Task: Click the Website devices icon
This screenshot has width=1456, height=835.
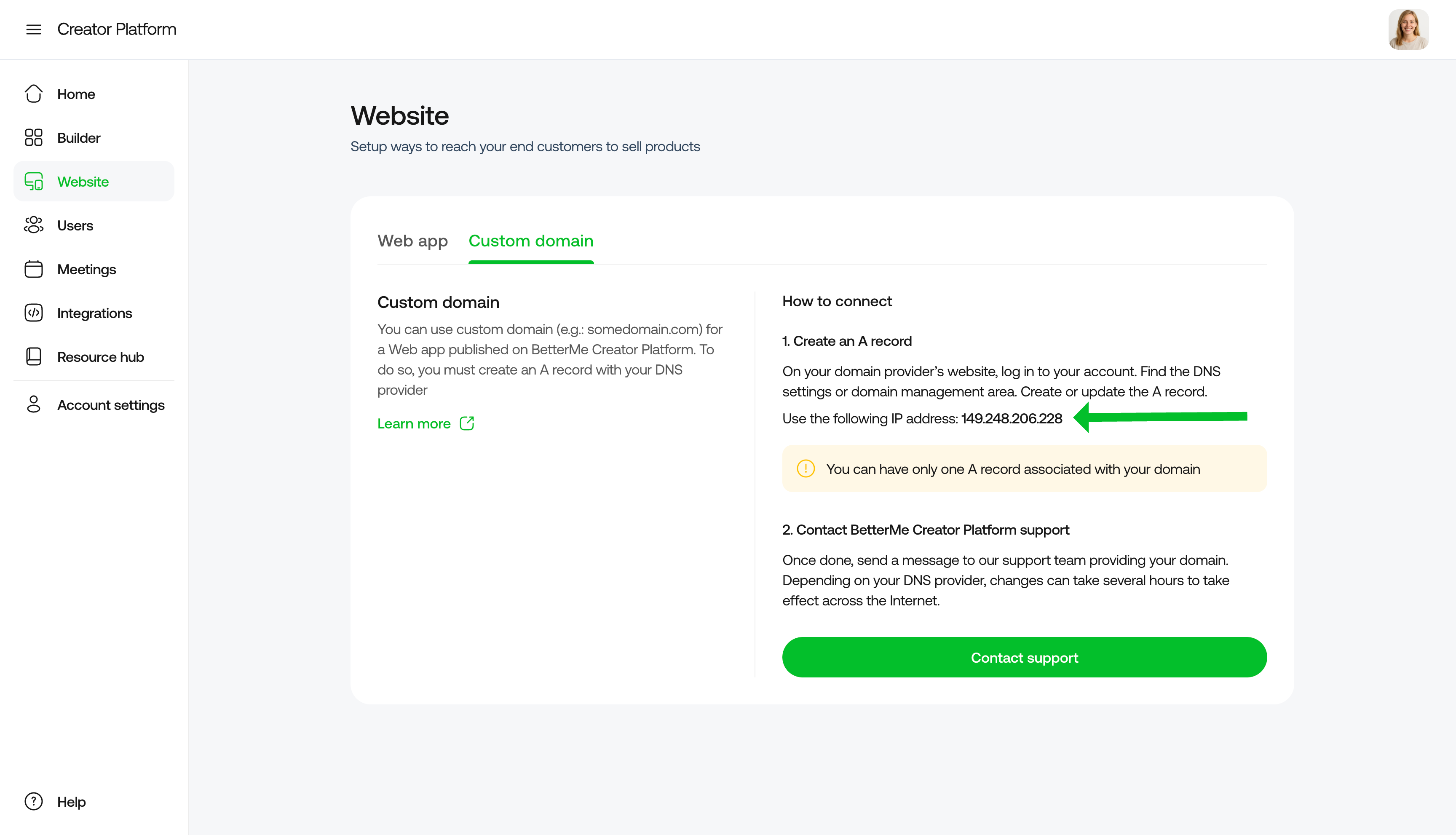Action: point(34,181)
